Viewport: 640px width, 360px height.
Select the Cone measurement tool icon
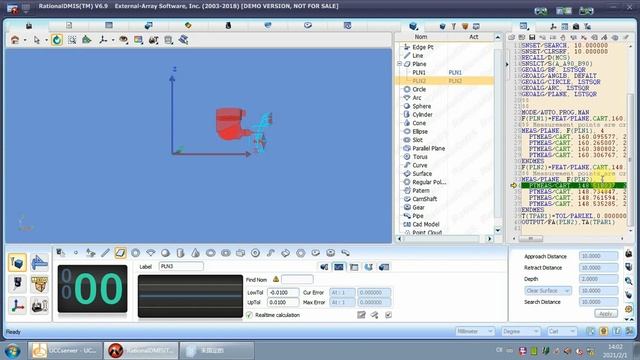coord(196,253)
